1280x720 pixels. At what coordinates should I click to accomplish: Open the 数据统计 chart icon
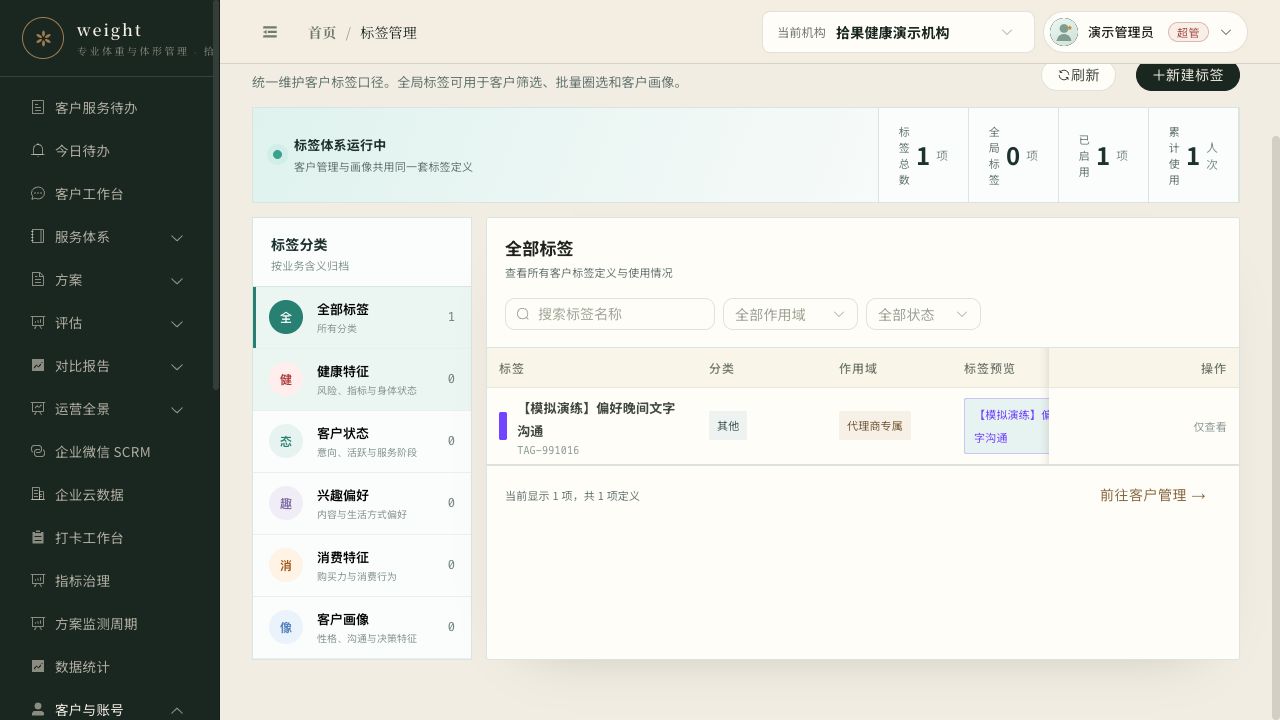tap(38, 666)
